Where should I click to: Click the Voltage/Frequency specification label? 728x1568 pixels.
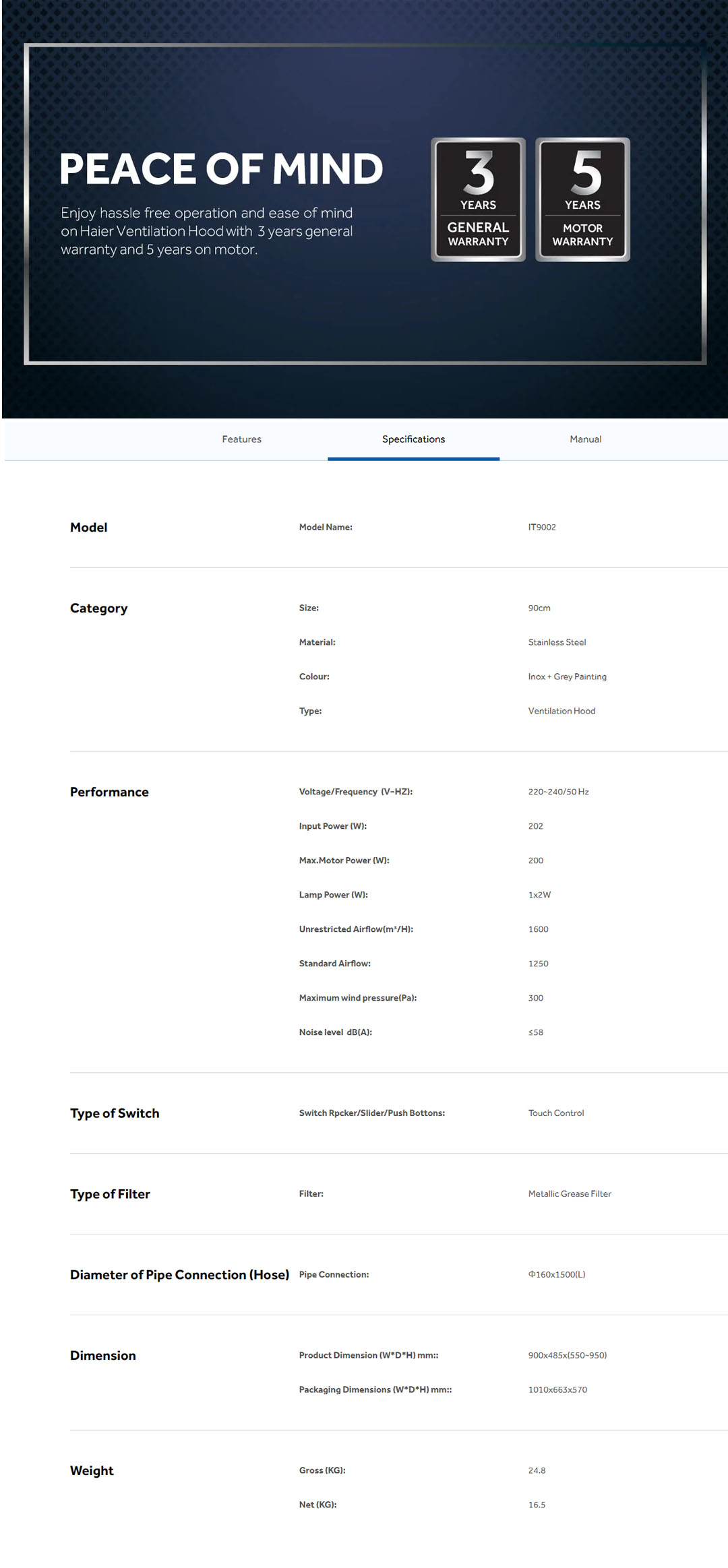tap(355, 792)
